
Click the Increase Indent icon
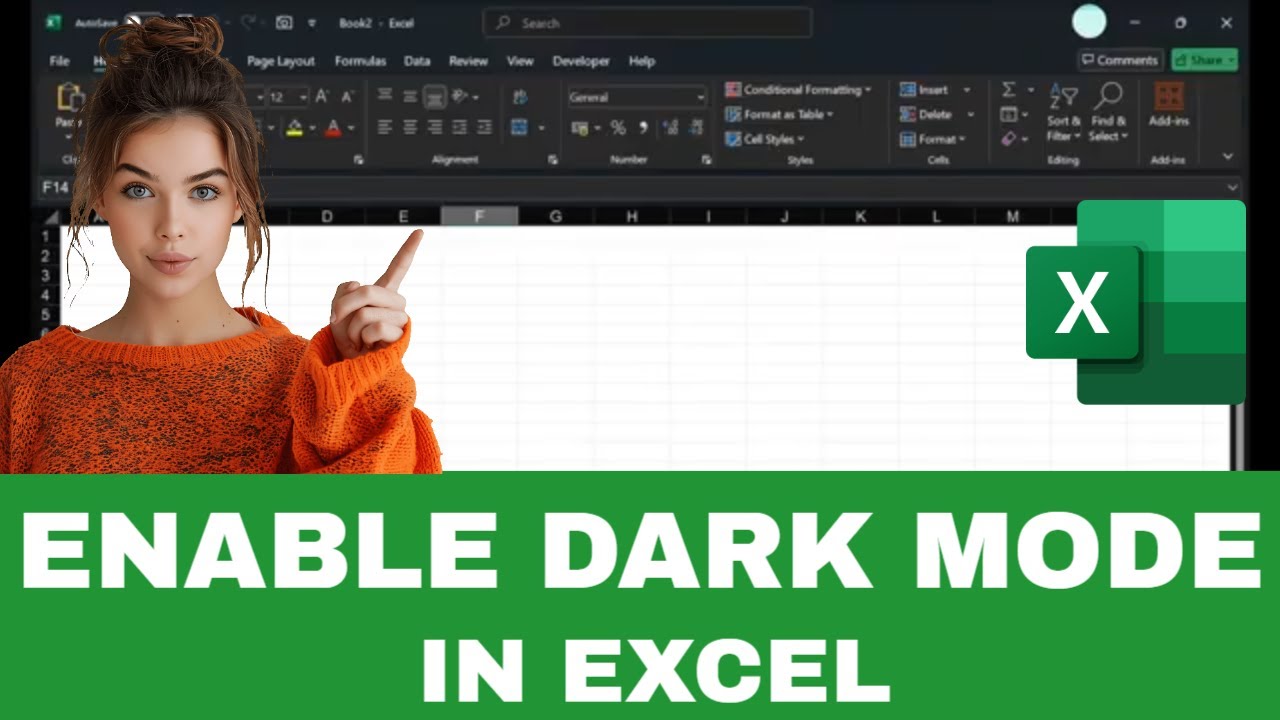click(x=484, y=127)
